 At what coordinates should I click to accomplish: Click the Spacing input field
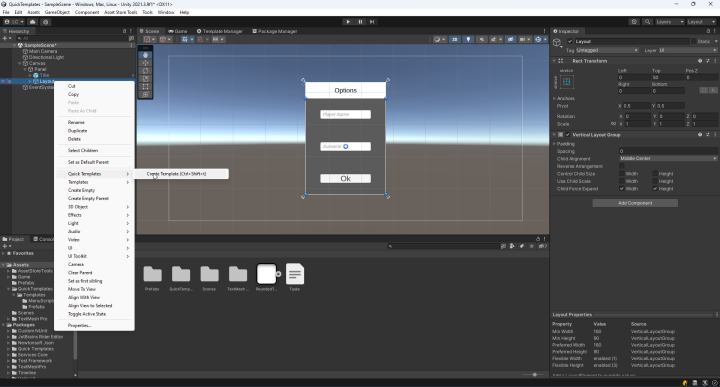coord(668,151)
